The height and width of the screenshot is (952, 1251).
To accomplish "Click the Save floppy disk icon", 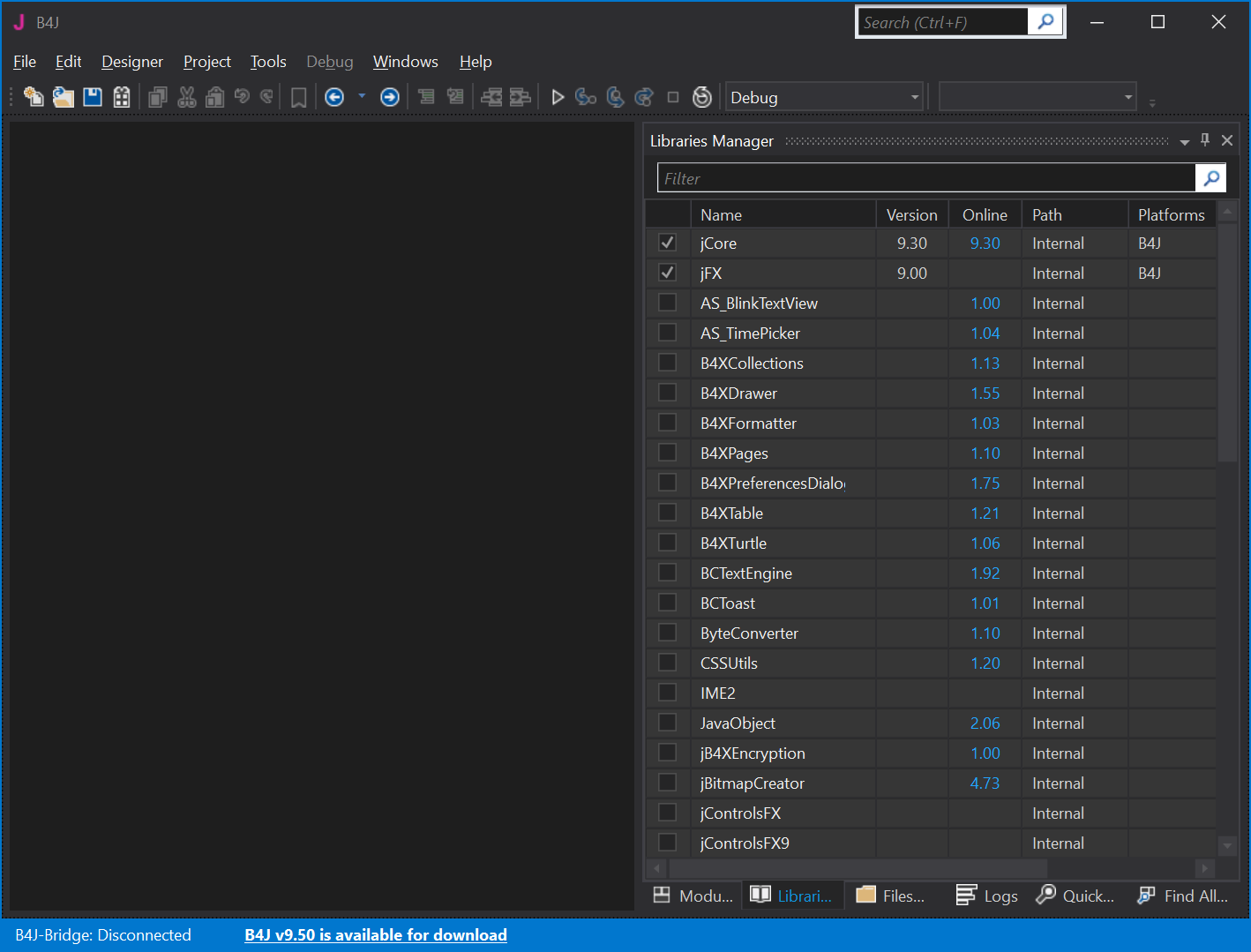I will click(x=93, y=97).
